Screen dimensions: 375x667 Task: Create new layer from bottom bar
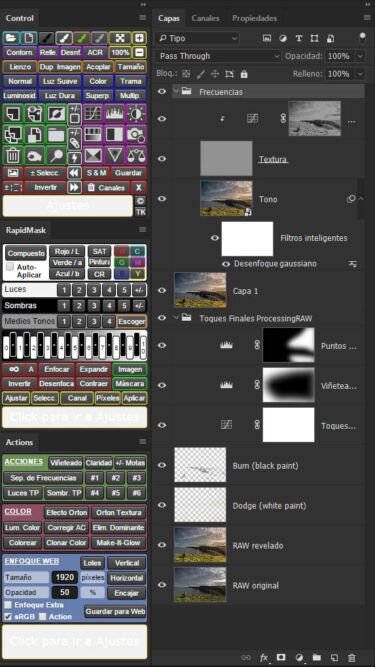334,658
